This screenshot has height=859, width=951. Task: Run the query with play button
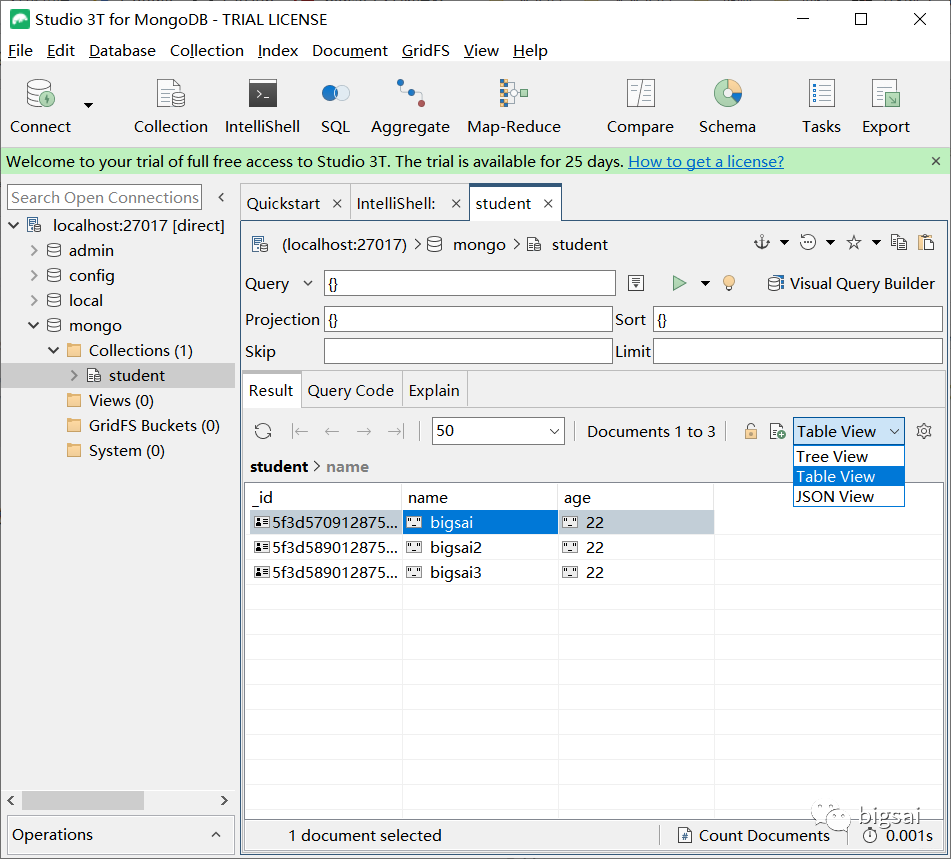coord(680,284)
